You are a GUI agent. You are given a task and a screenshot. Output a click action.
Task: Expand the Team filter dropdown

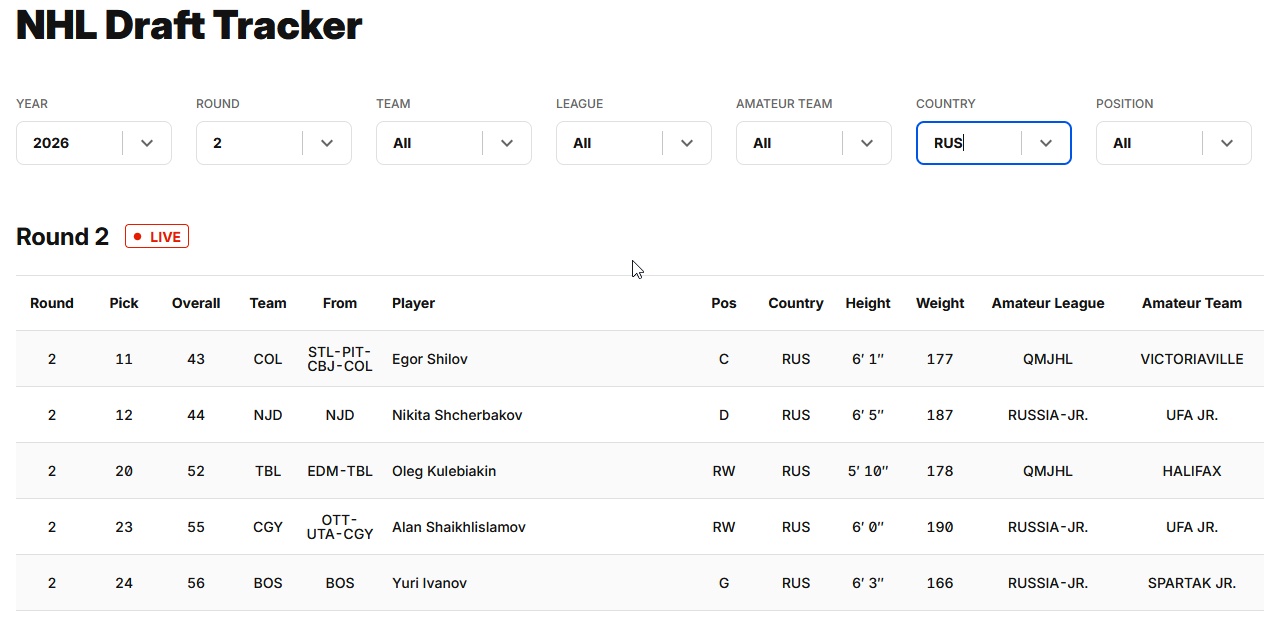454,143
